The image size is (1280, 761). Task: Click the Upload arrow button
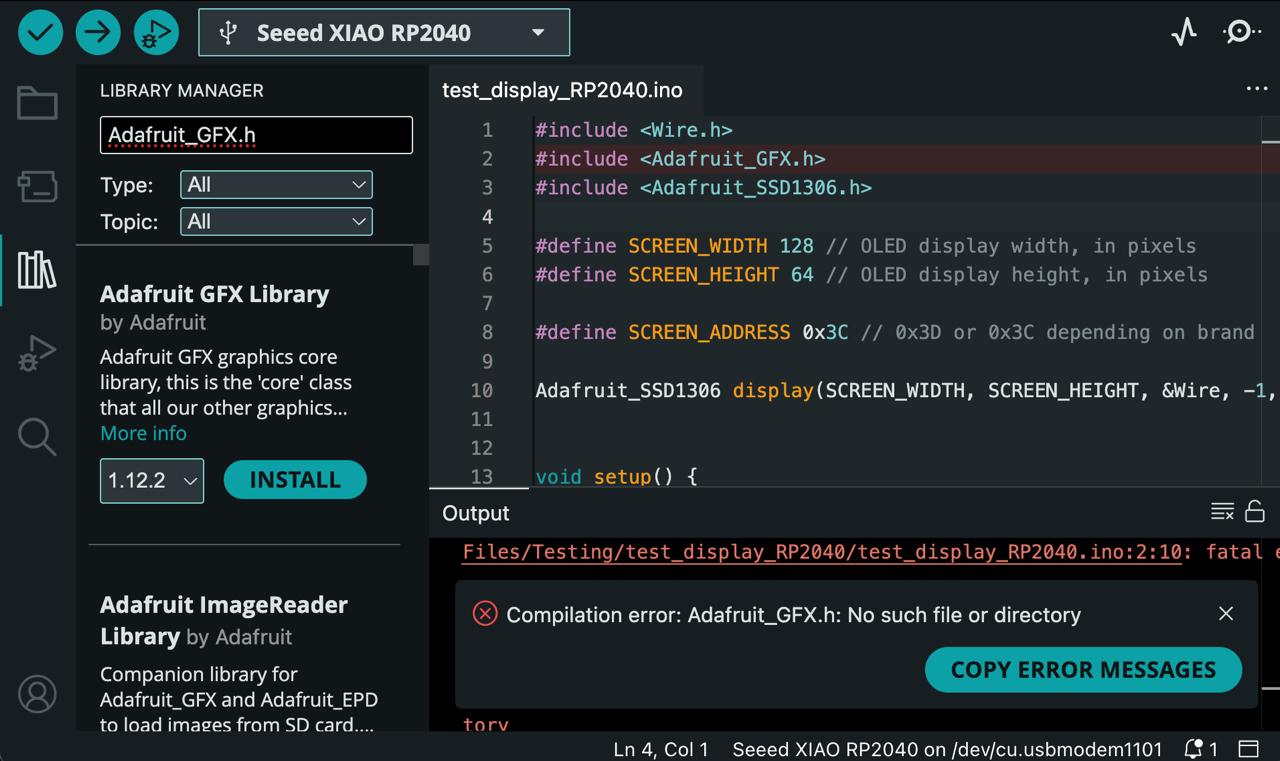click(x=98, y=33)
